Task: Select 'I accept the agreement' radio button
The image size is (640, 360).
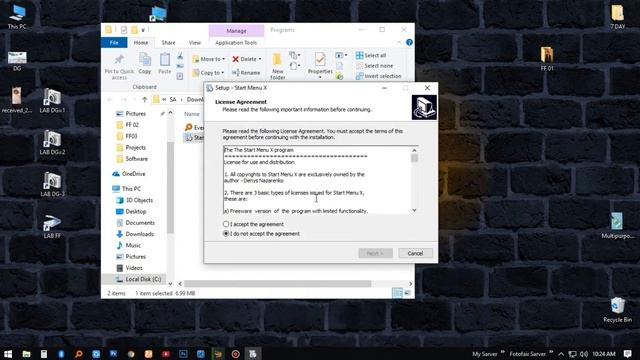Action: pyautogui.click(x=226, y=224)
